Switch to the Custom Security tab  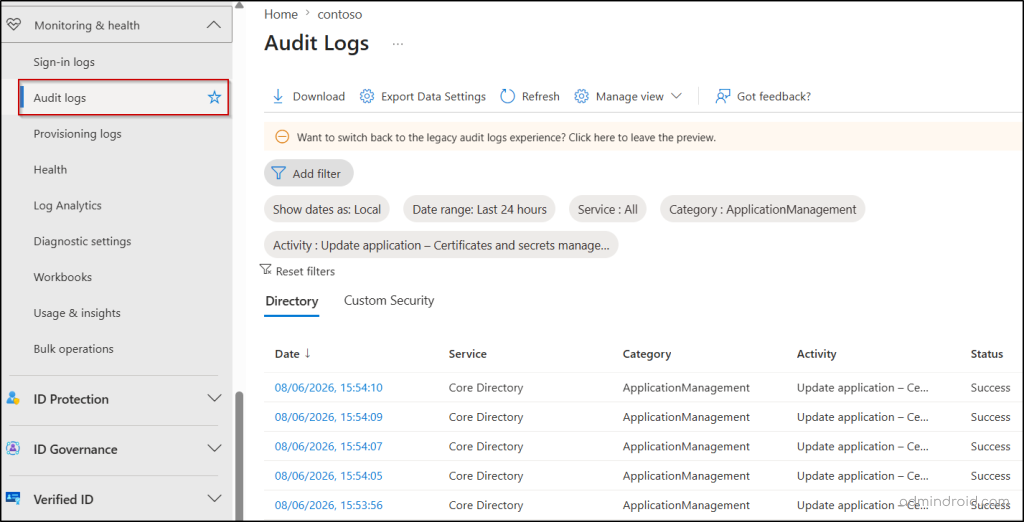[389, 301]
